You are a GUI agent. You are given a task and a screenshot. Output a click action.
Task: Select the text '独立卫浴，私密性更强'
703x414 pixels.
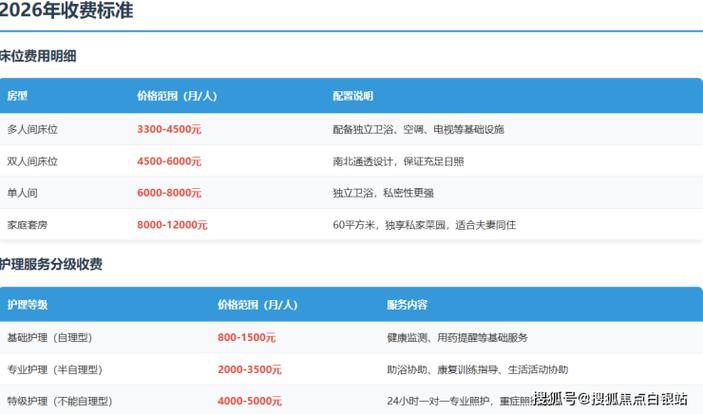tap(383, 193)
